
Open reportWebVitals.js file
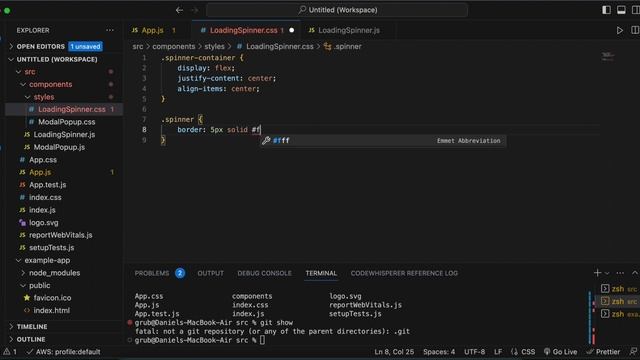pyautogui.click(x=60, y=235)
